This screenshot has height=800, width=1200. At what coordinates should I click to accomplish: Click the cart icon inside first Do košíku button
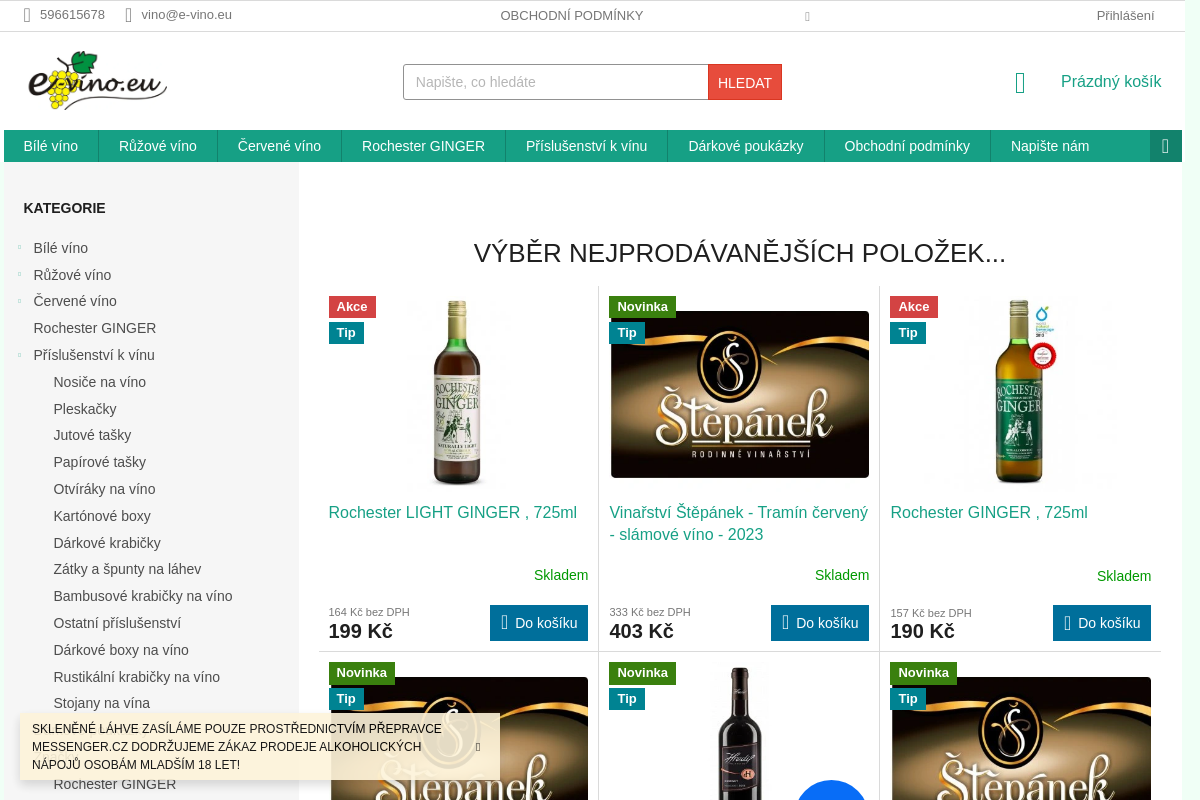(x=505, y=622)
